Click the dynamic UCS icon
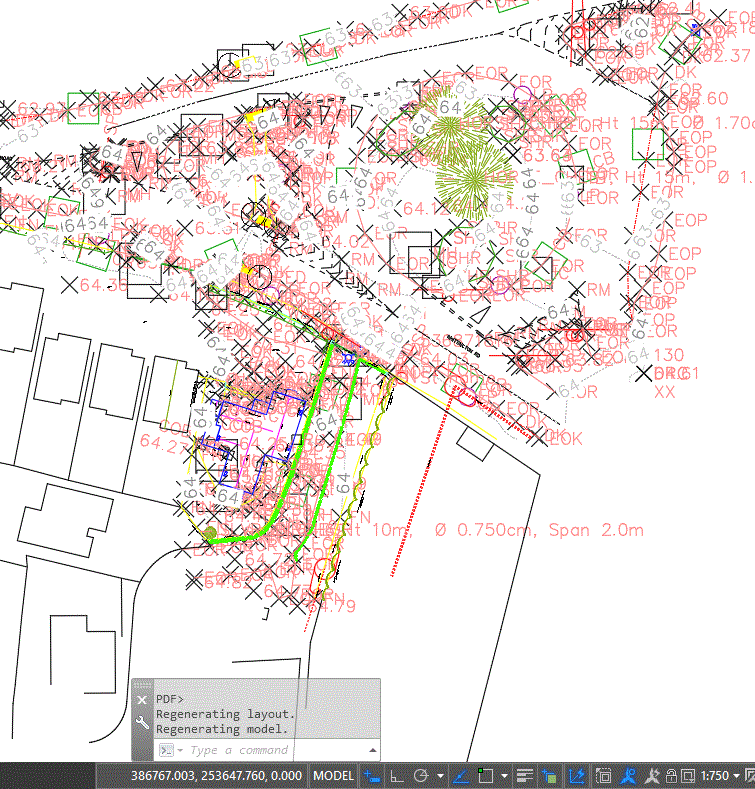Viewport: 755px width, 789px height. click(x=576, y=775)
